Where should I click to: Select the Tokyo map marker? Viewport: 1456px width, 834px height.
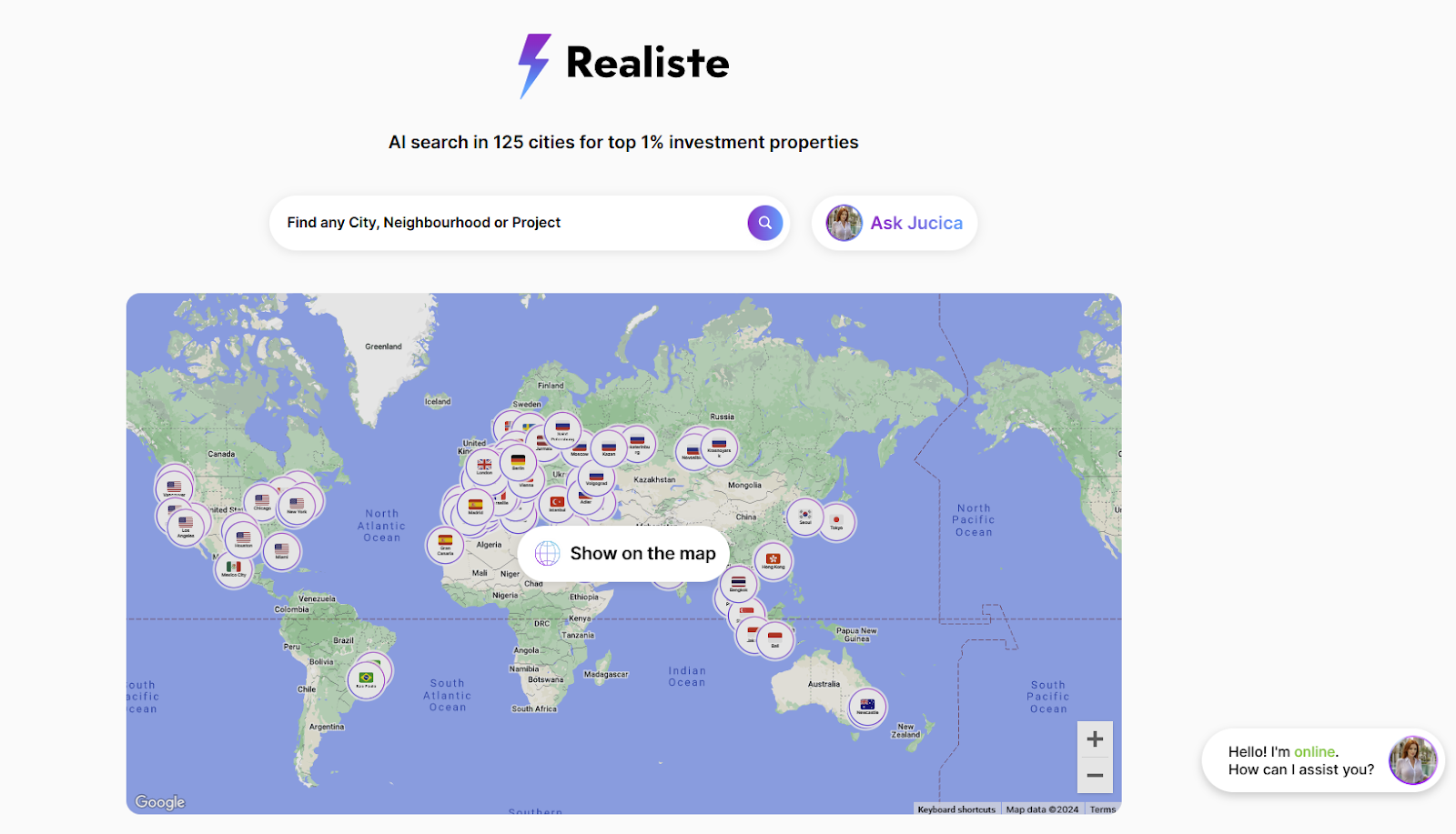coord(836,522)
